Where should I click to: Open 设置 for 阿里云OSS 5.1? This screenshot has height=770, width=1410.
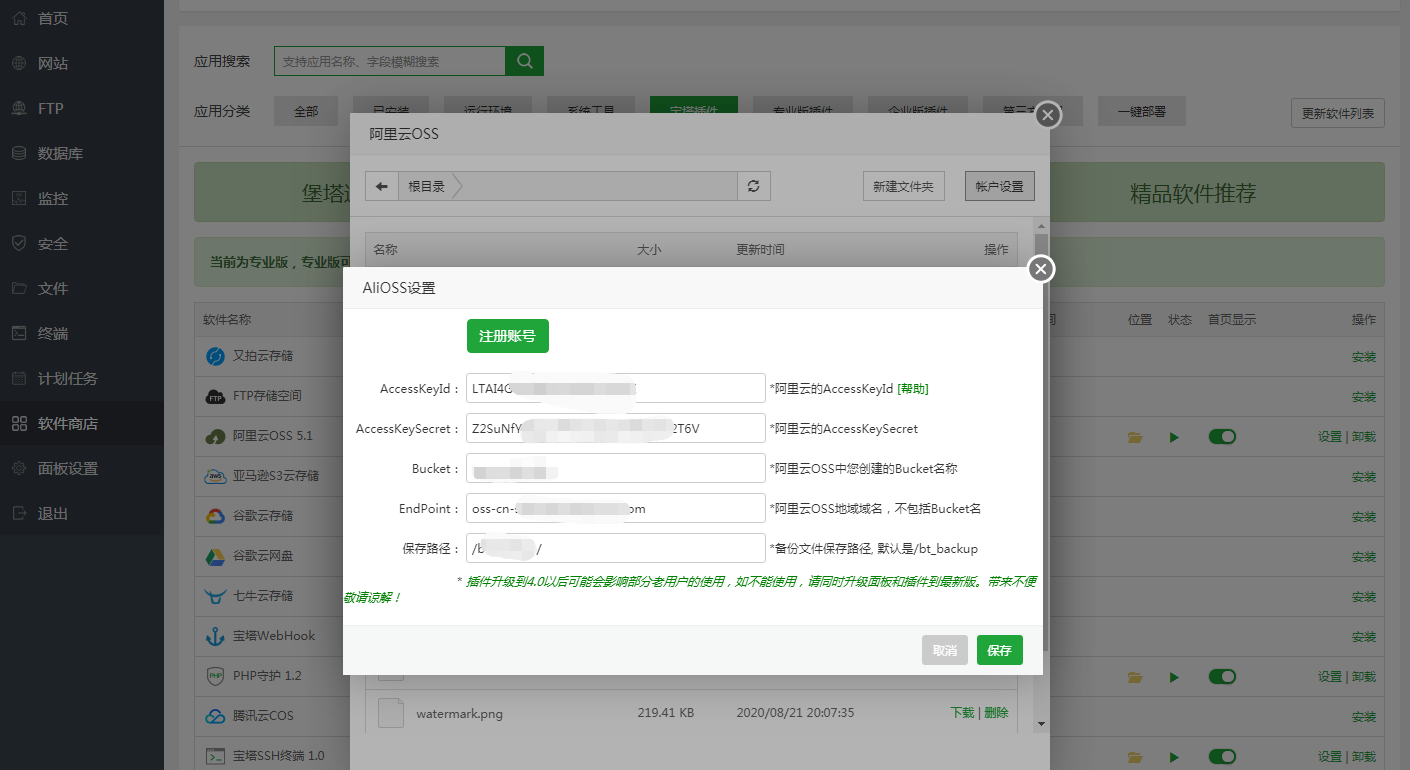click(x=1330, y=437)
